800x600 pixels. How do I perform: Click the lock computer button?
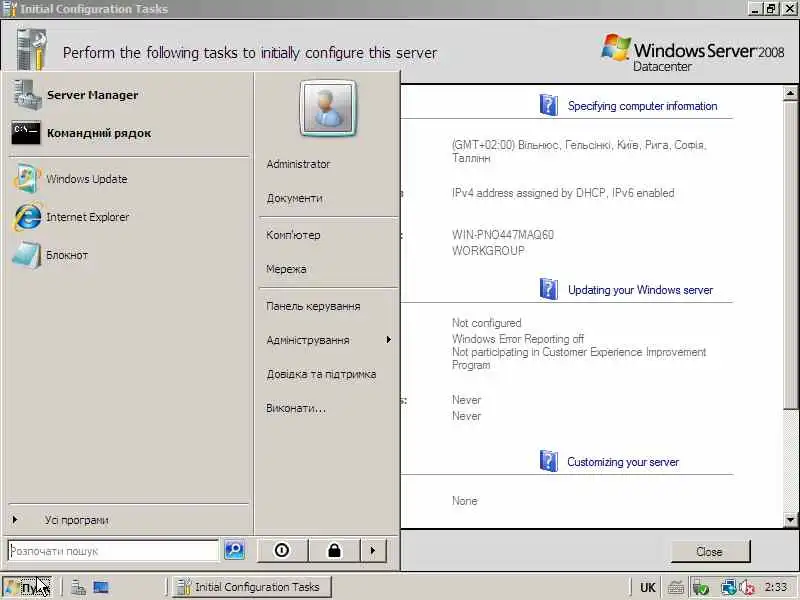[x=334, y=551]
